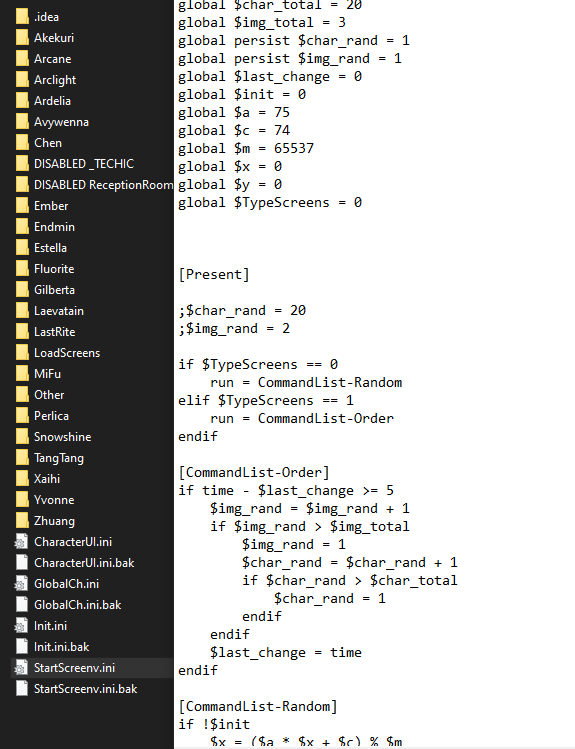Select the Arcane folder icon
The width and height of the screenshot is (575, 749).
(x=22, y=59)
